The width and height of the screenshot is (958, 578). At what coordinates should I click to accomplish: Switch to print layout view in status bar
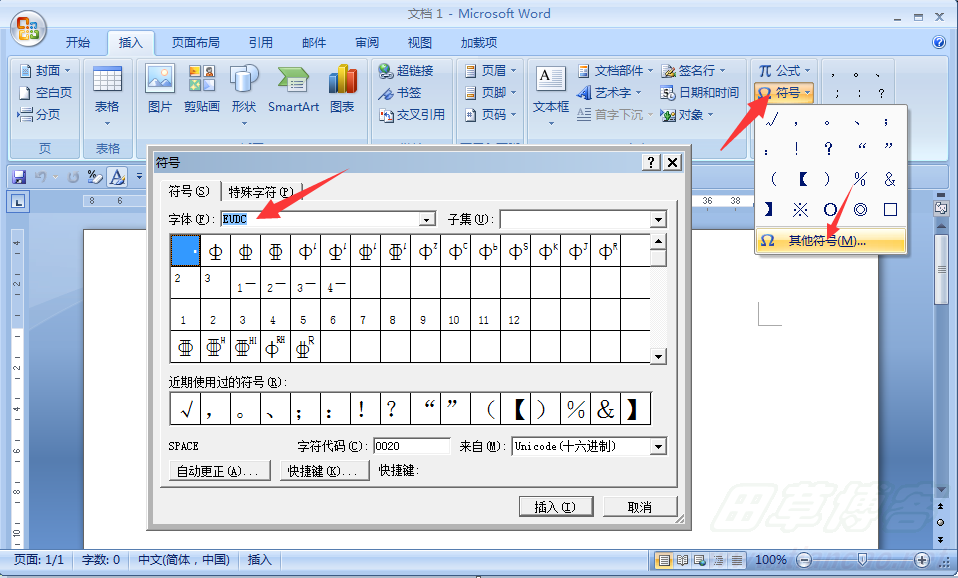click(664, 560)
